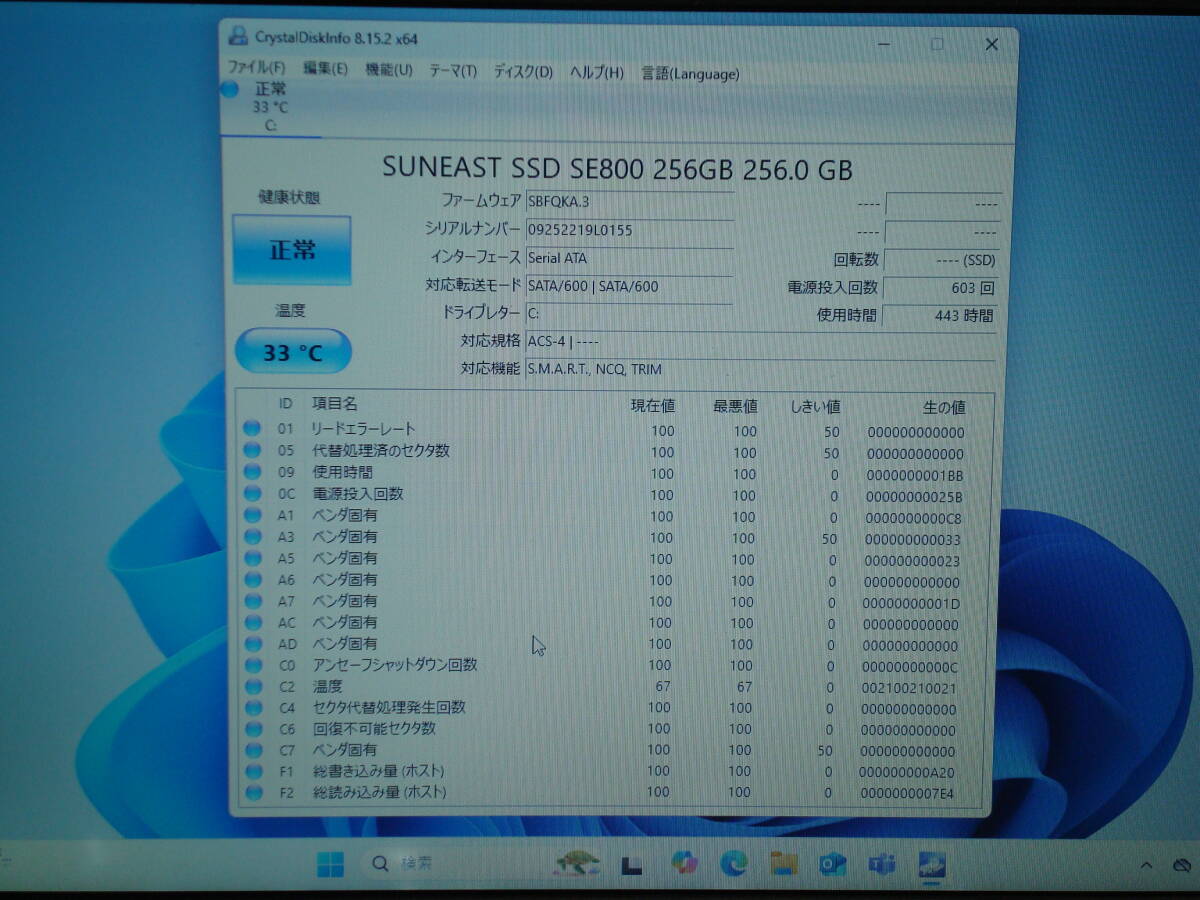1200x900 pixels.
Task: Click the raw value 002100210021
Action: [909, 689]
